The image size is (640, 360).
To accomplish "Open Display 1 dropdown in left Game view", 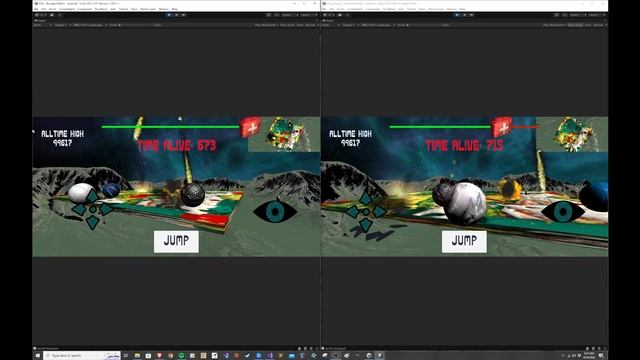I will pyautogui.click(x=62, y=25).
